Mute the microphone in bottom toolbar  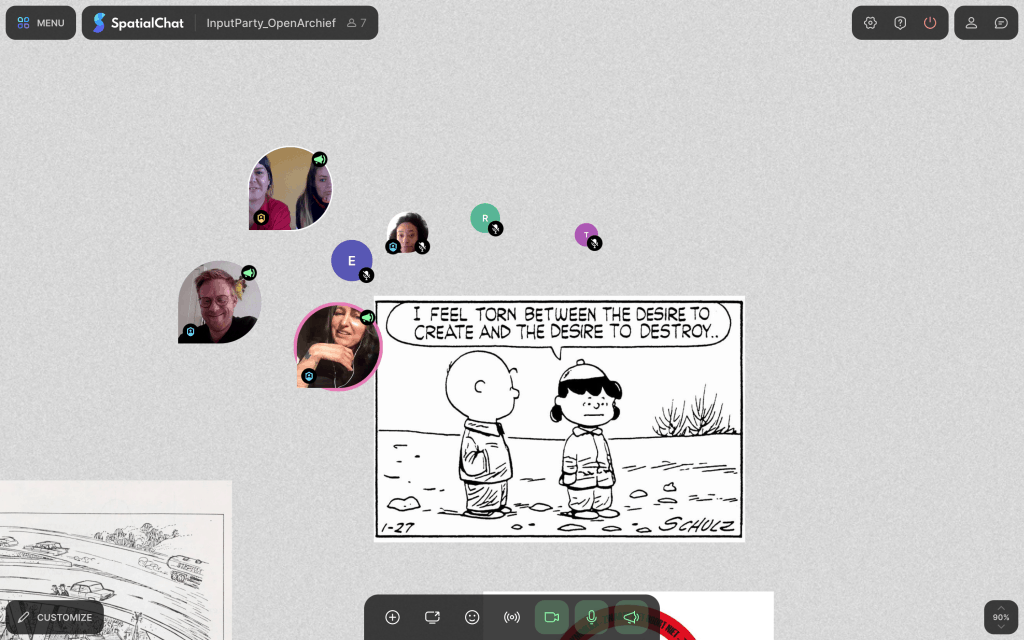click(x=592, y=617)
